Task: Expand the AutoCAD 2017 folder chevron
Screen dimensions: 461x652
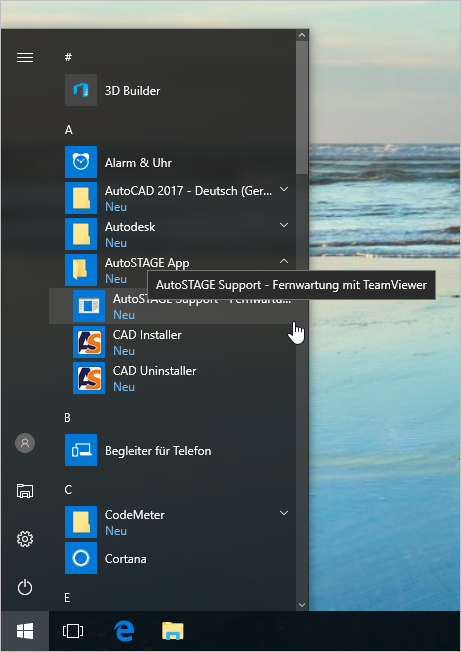Action: 284,190
